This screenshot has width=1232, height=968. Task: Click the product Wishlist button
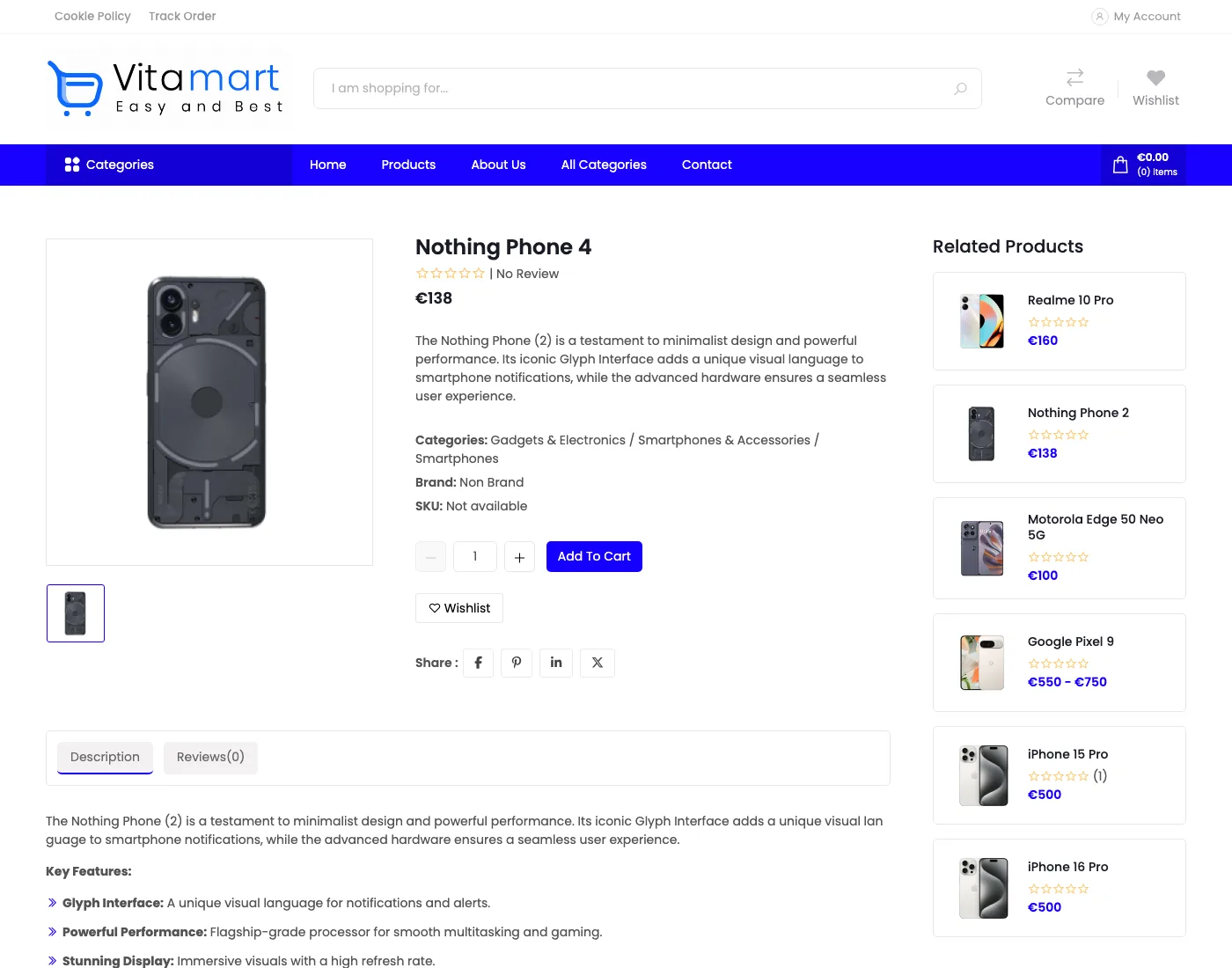(x=459, y=608)
